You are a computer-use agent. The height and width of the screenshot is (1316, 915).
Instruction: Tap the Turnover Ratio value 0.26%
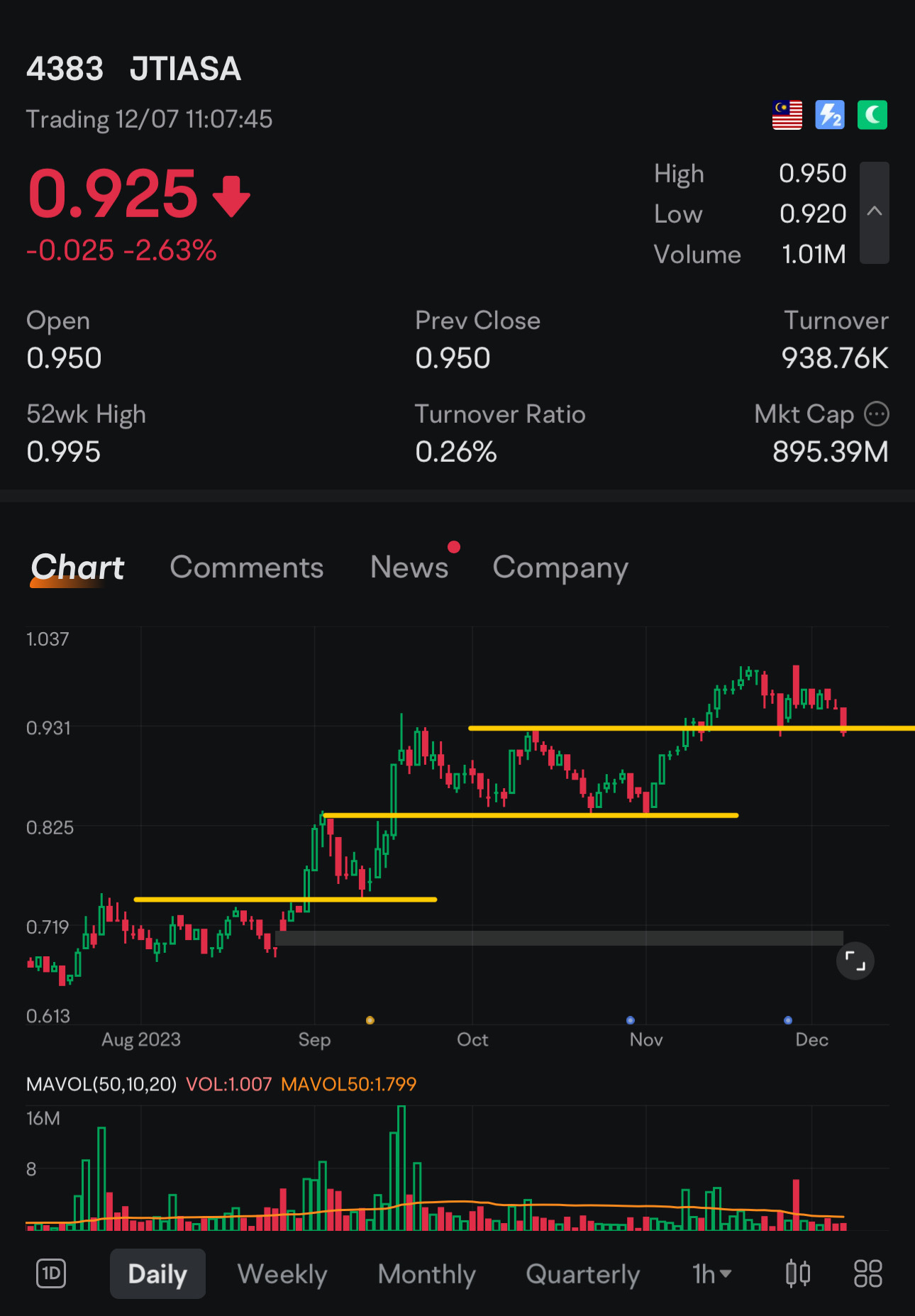pos(455,452)
